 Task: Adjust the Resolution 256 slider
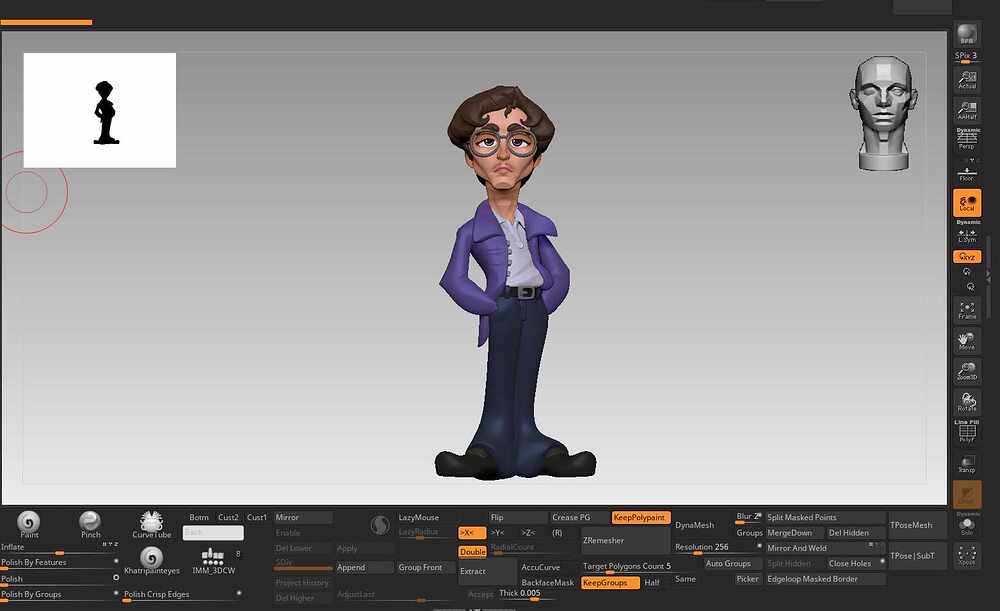pyautogui.click(x=718, y=548)
